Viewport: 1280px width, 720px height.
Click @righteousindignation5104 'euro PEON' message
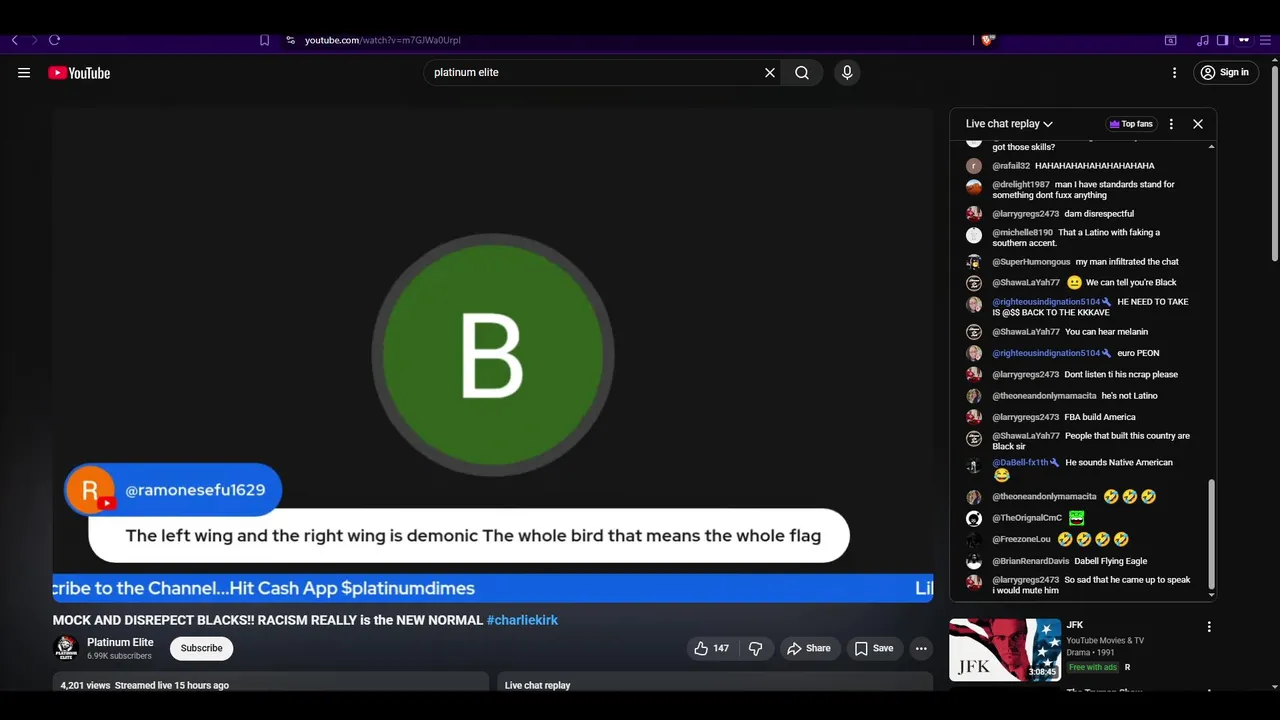[x=1138, y=353]
